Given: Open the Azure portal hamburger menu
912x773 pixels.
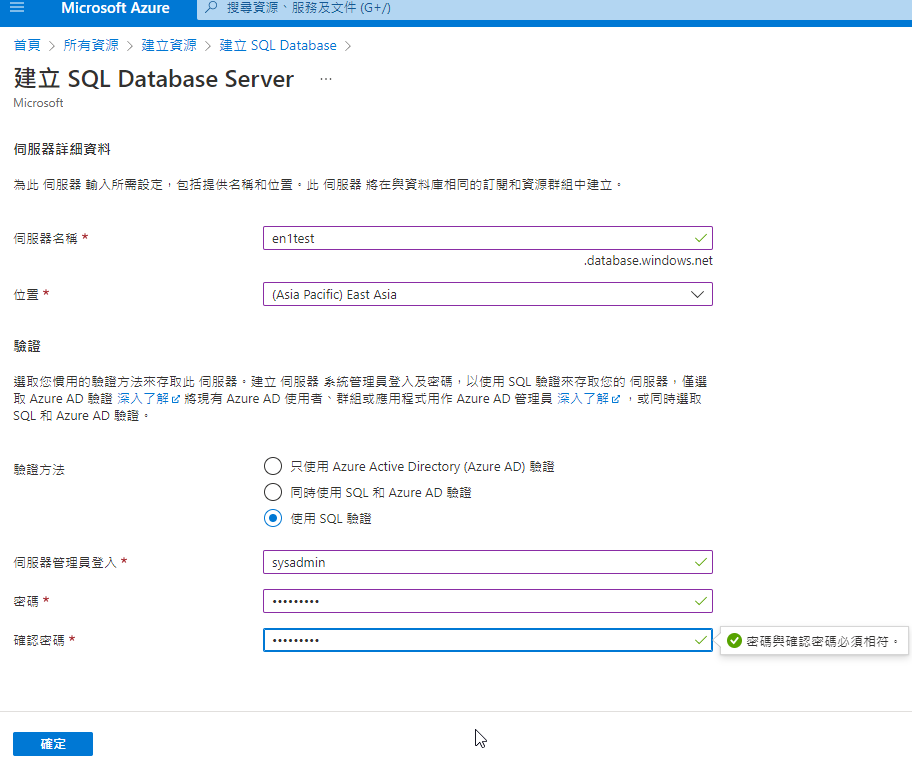Looking at the screenshot, I should point(17,8).
